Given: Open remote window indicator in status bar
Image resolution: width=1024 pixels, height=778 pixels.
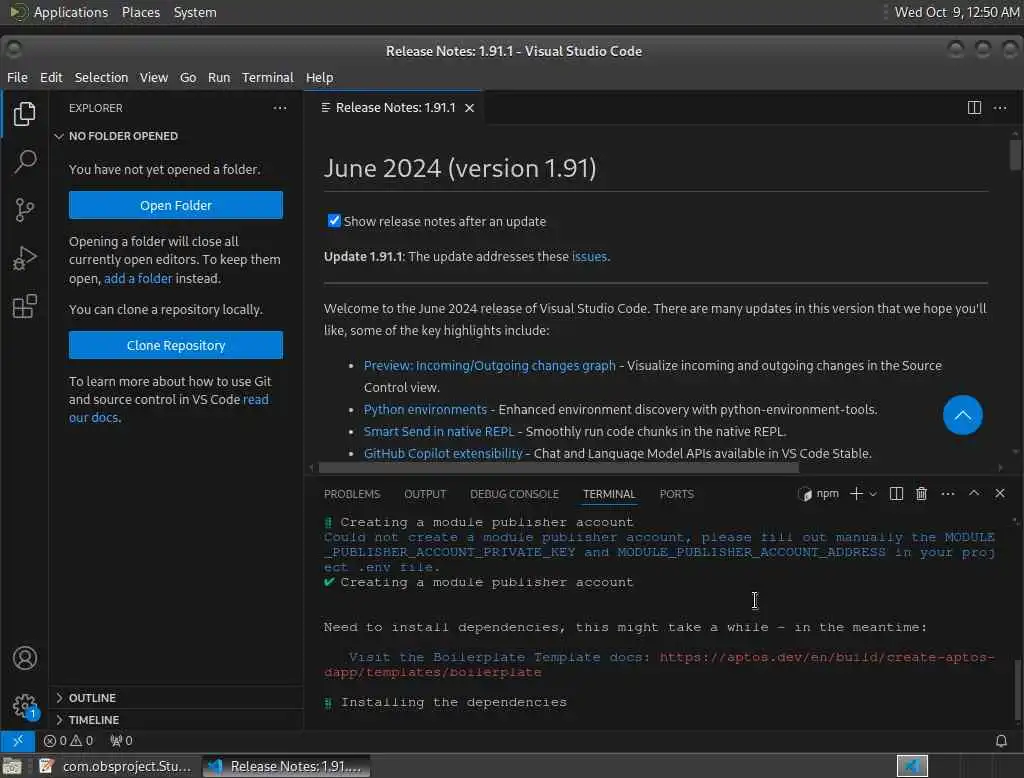Looking at the screenshot, I should 18,741.
